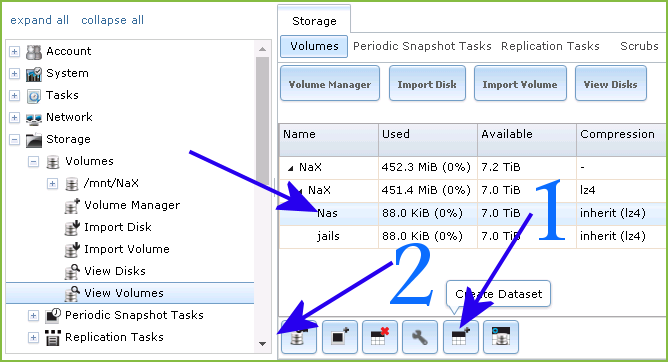
Task: Open the Replication Tasks tab
Action: (550, 46)
